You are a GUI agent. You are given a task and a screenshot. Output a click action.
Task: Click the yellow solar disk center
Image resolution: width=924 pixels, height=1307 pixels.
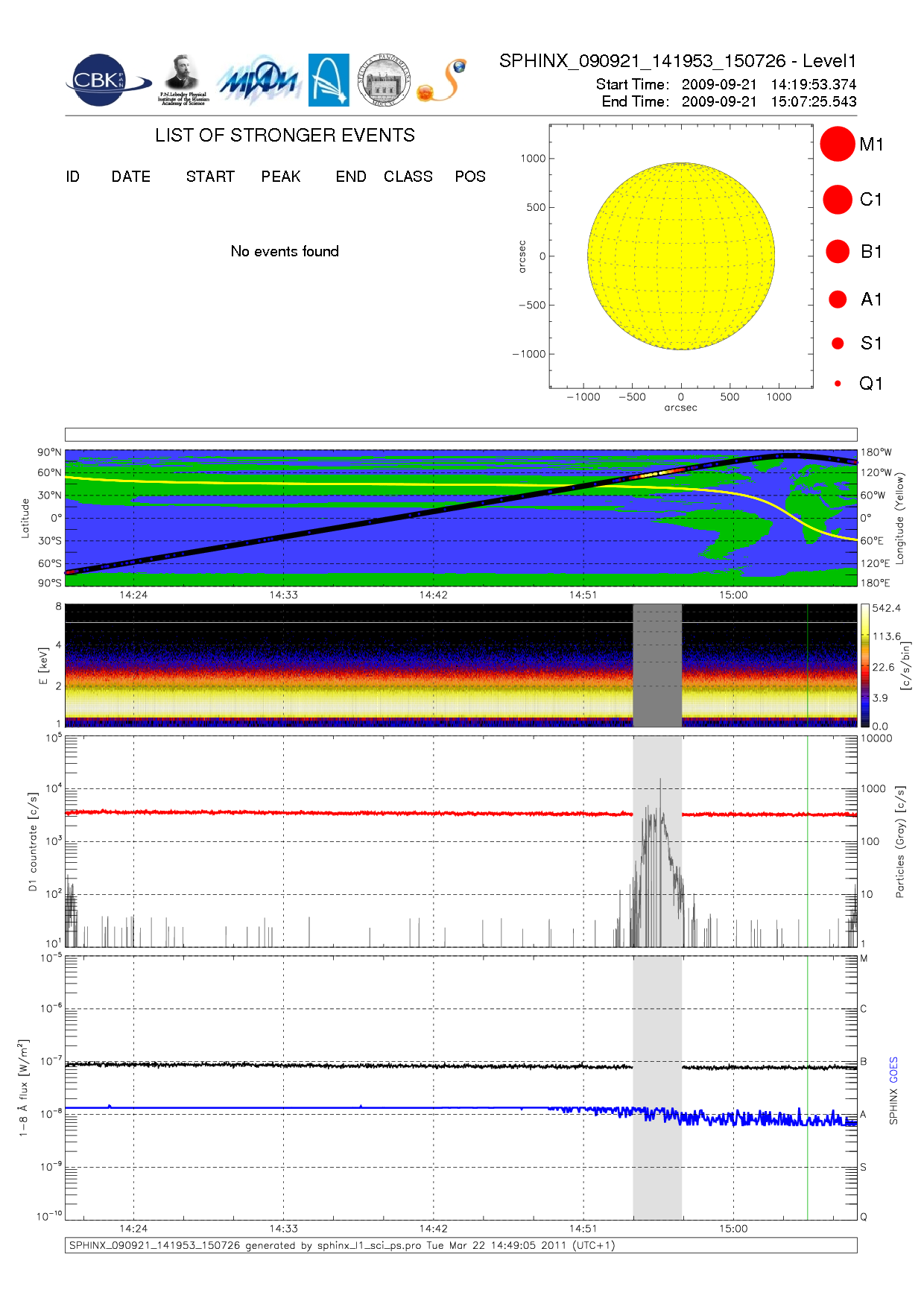point(680,256)
